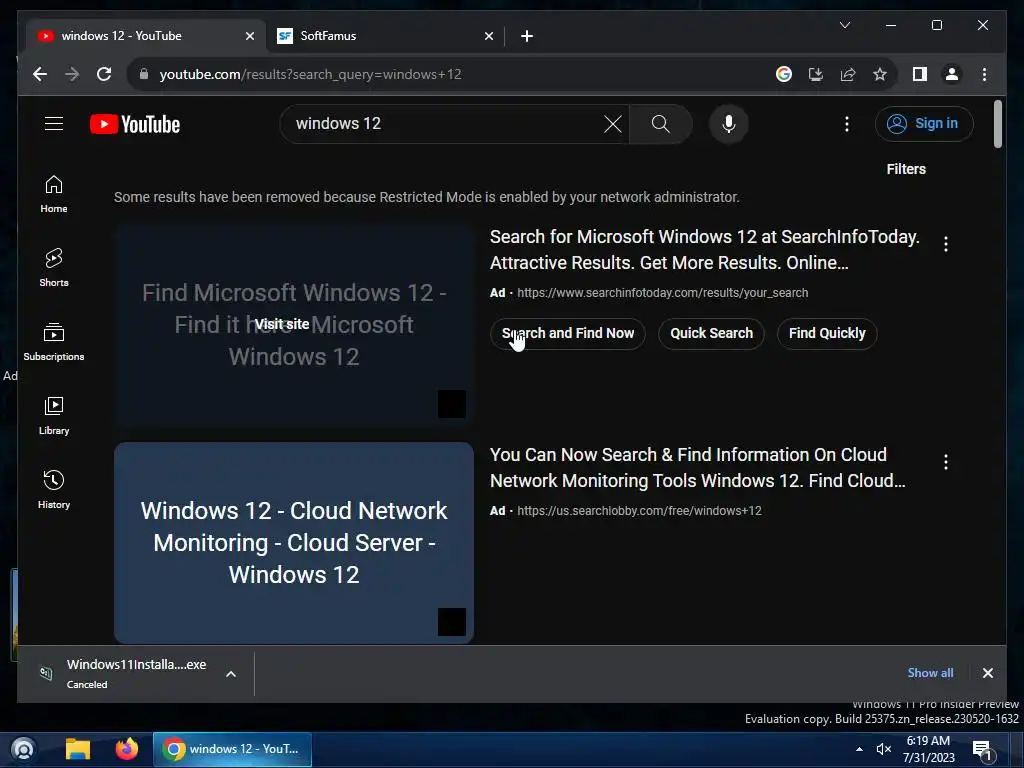Open the Chrome profile icon
Viewport: 1024px width, 768px height.
click(952, 74)
